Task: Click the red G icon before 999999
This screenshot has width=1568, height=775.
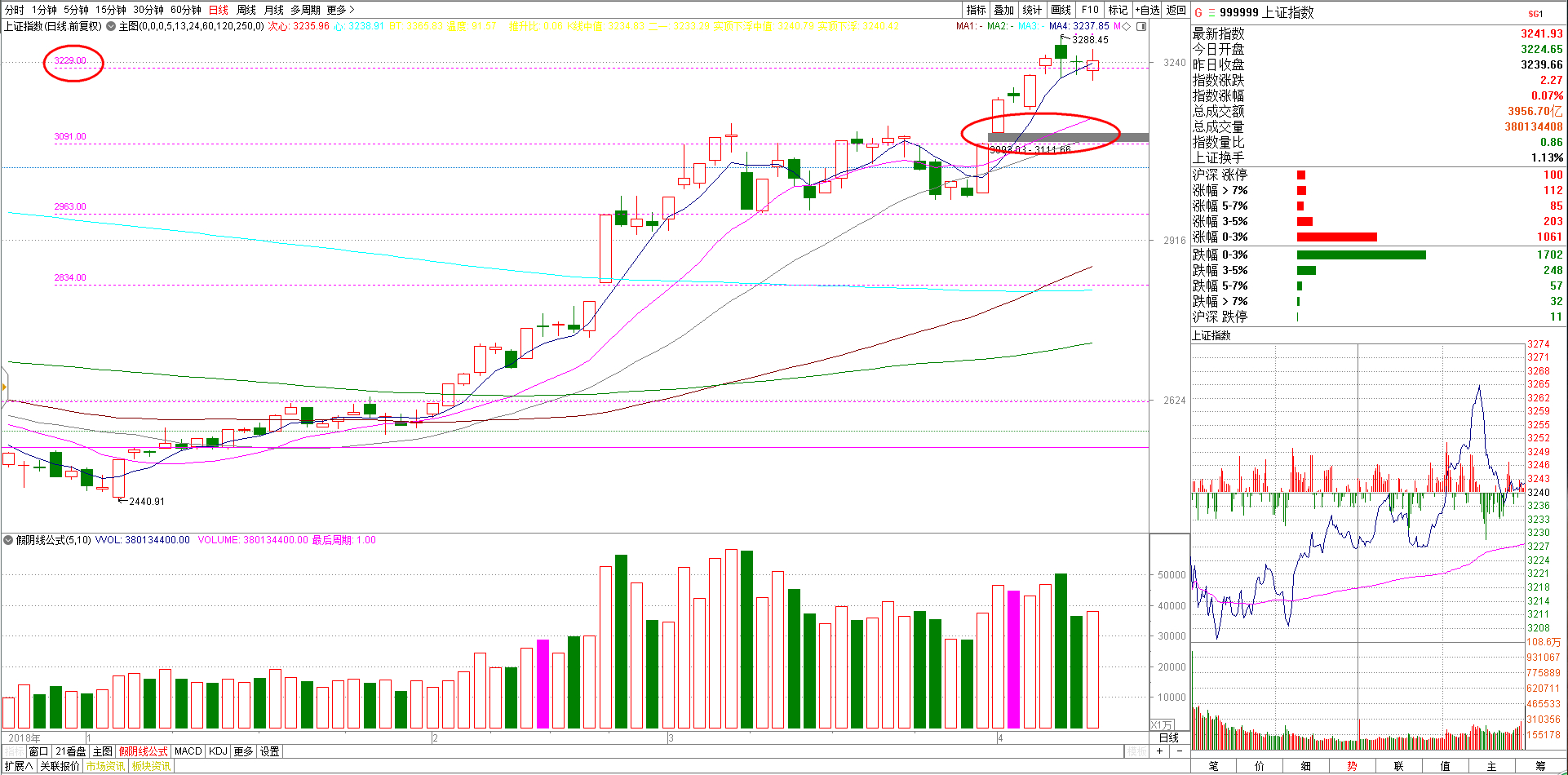Action: (1198, 13)
